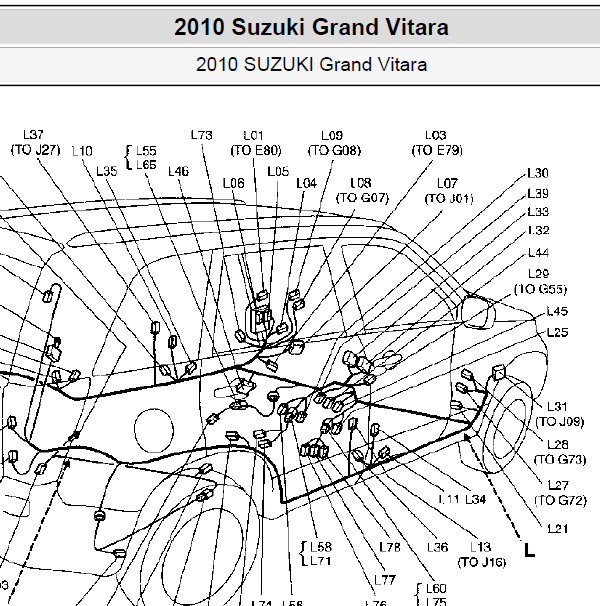The width and height of the screenshot is (600, 606).
Task: Click connector label L13
Action: click(x=481, y=547)
